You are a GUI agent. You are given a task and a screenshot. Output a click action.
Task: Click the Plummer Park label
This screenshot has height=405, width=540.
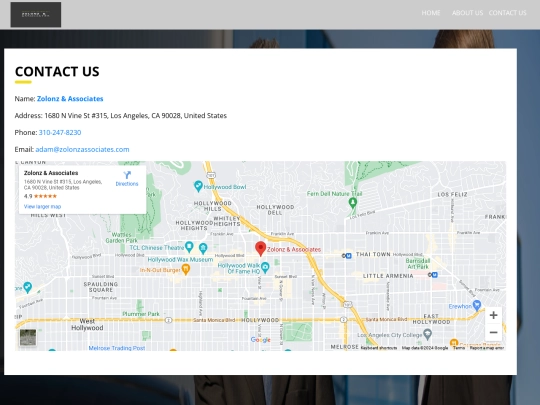coord(141,314)
